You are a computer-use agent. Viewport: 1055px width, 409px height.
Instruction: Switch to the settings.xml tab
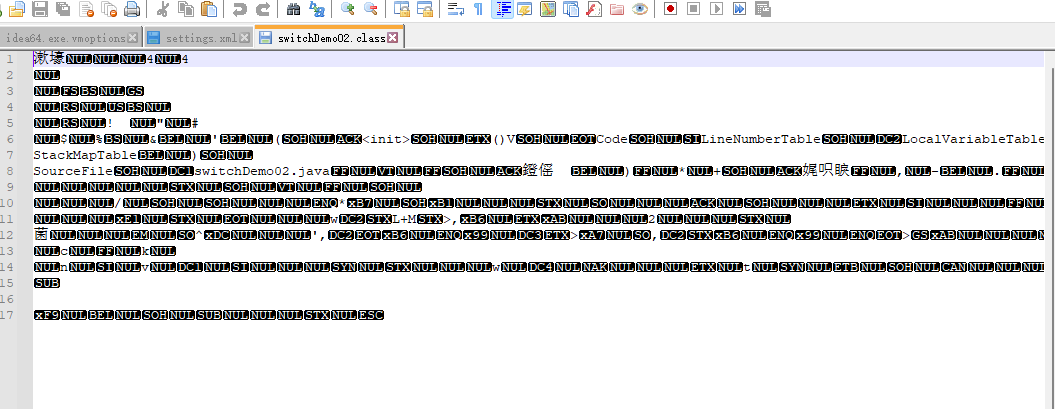[x=201, y=38]
